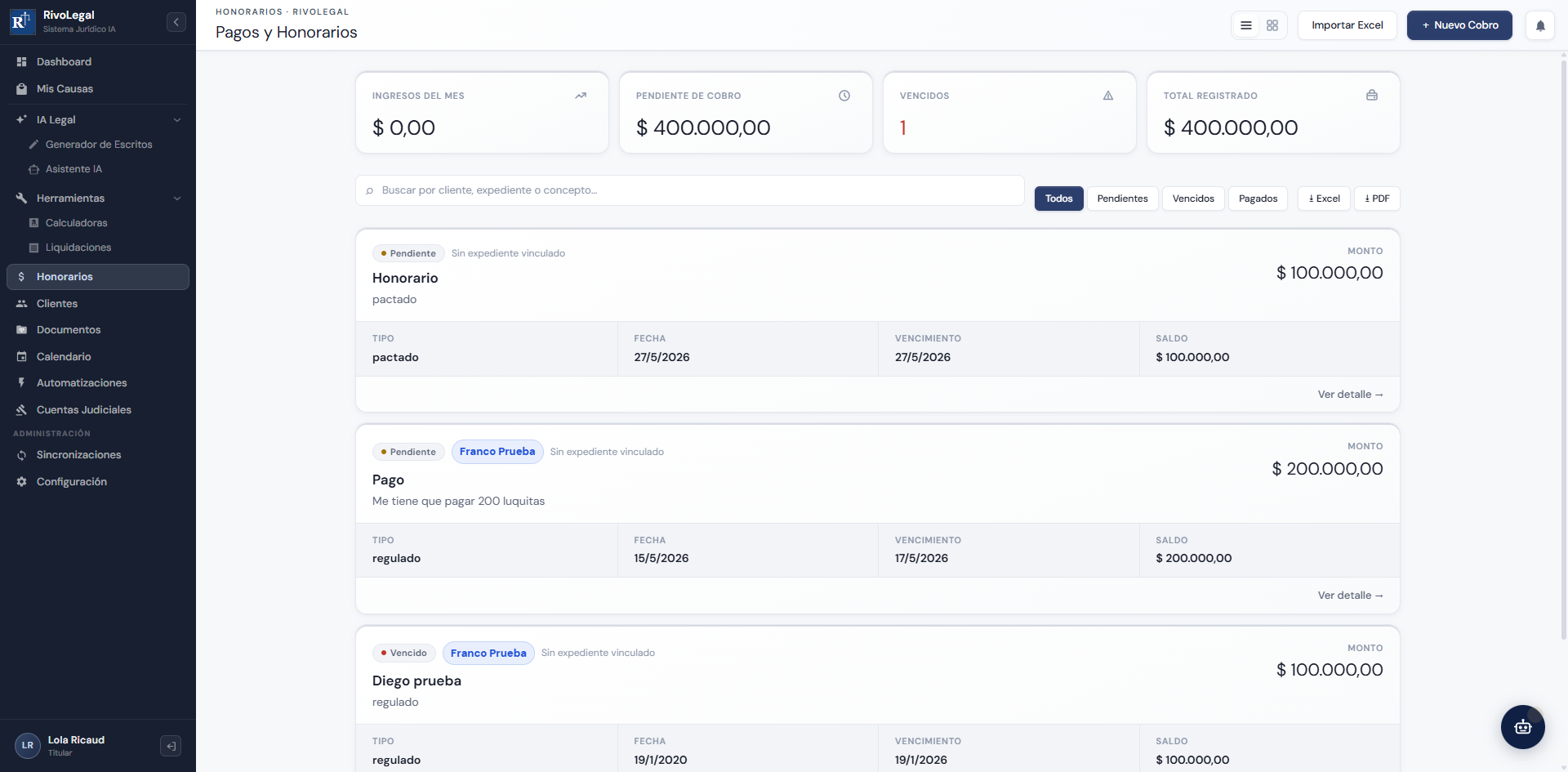Click the Mis Causas briefcase icon
Image resolution: width=1568 pixels, height=772 pixels.
coord(22,89)
